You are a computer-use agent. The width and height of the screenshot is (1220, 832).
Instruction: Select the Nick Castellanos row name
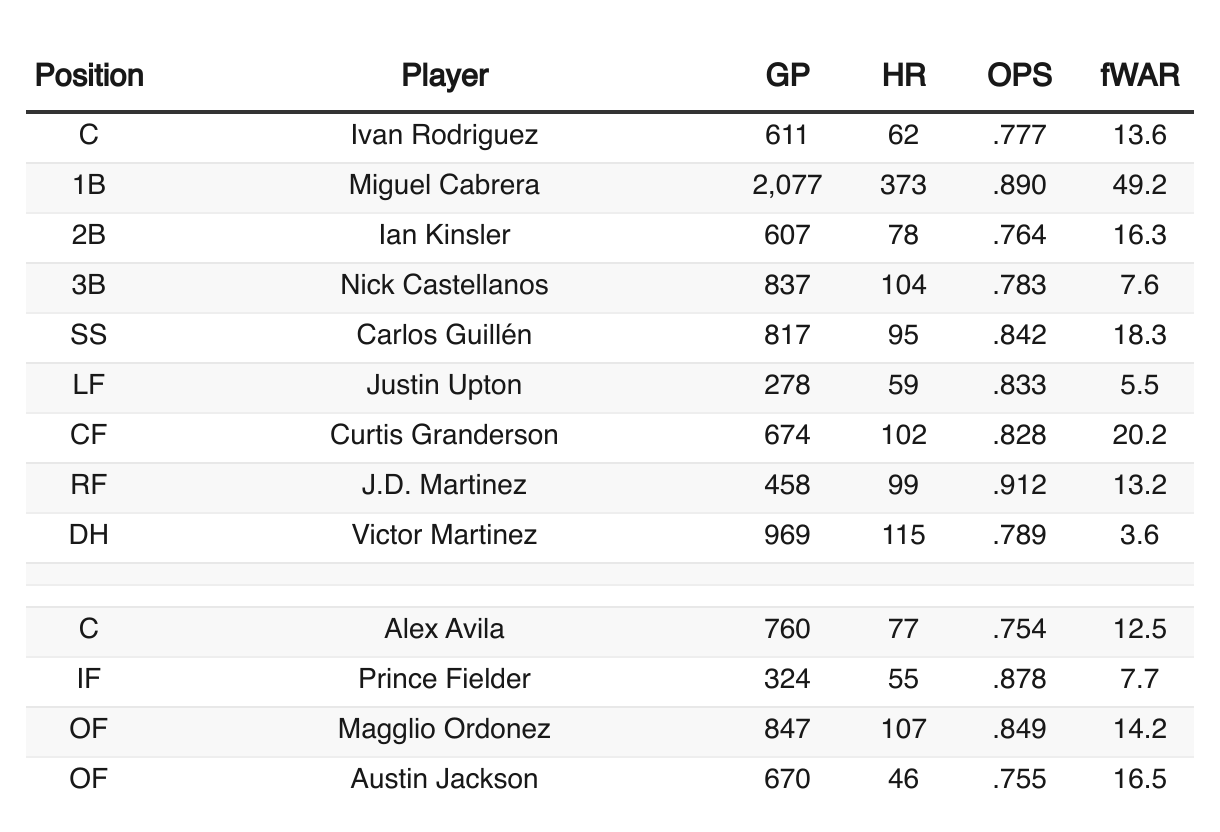pyautogui.click(x=445, y=285)
